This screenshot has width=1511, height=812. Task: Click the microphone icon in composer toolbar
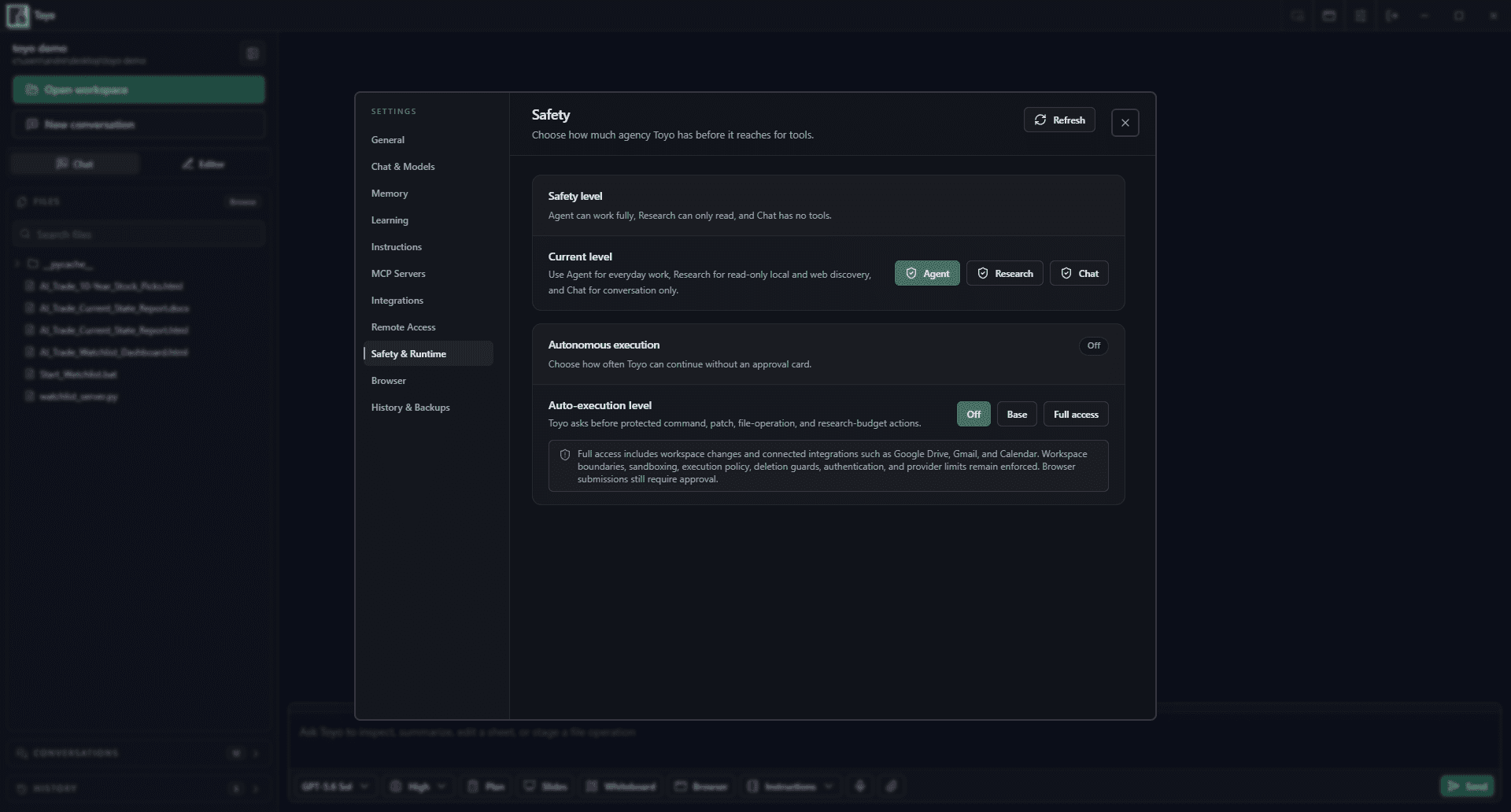(860, 786)
